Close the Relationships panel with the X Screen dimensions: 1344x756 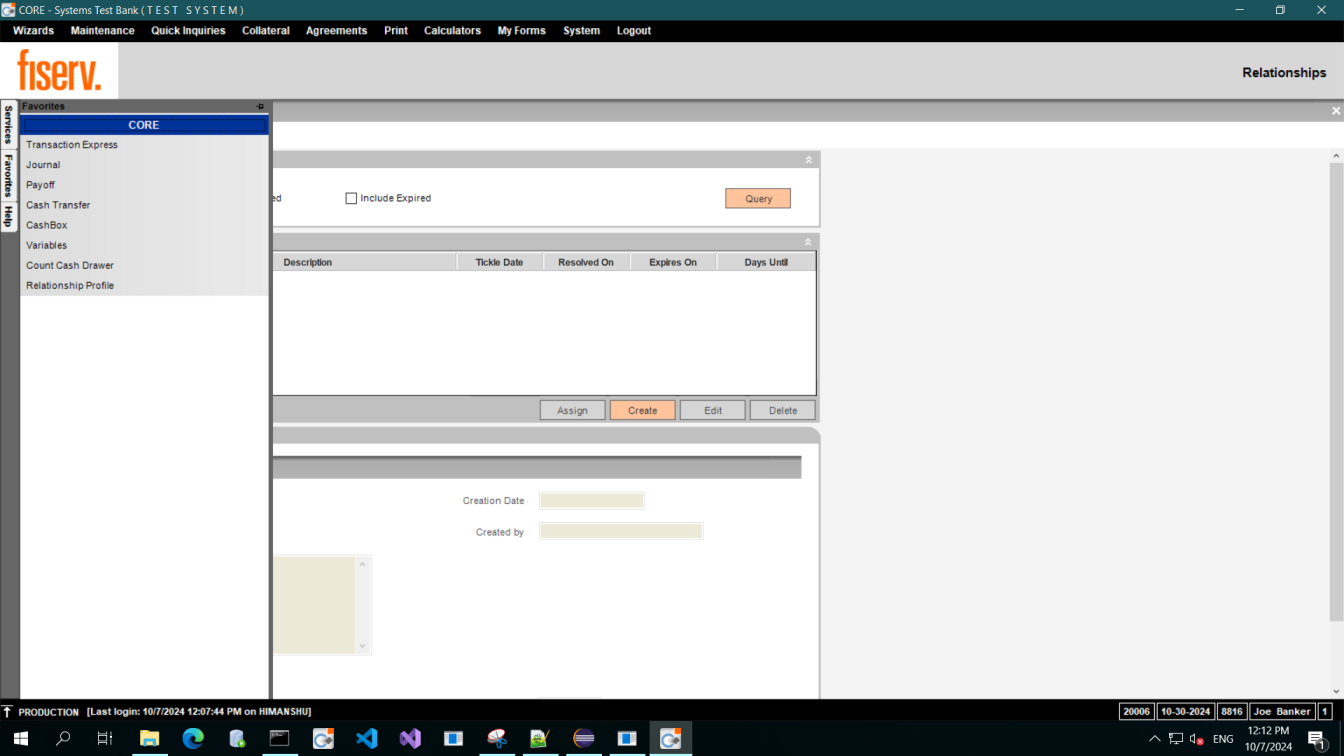click(x=1336, y=111)
